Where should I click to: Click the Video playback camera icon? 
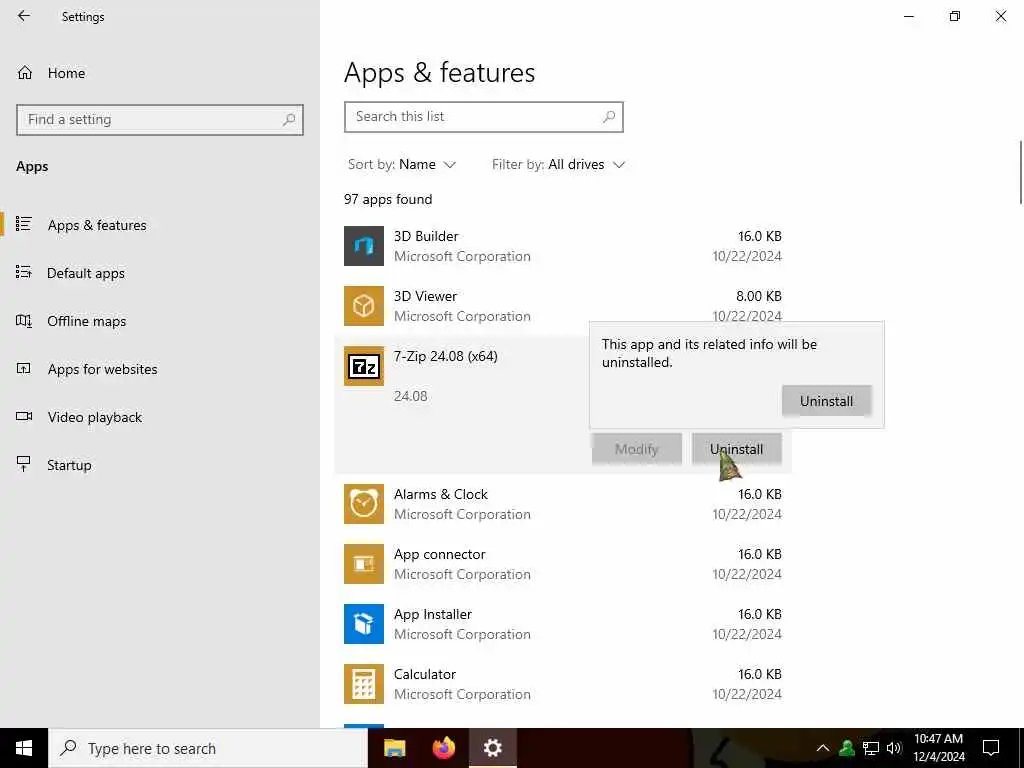[x=24, y=416]
